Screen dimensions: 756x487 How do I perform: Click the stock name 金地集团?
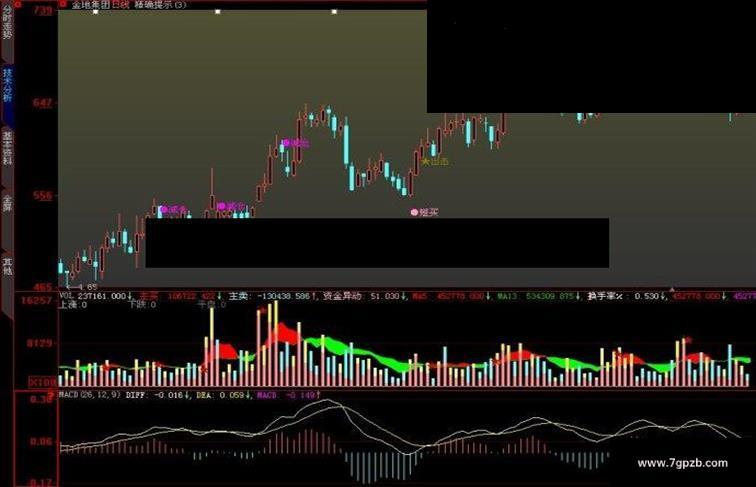click(91, 5)
